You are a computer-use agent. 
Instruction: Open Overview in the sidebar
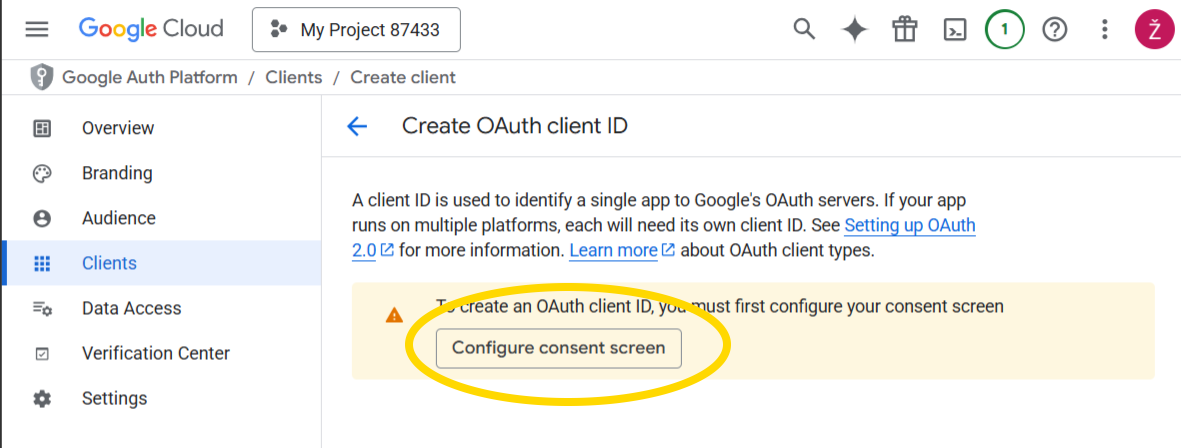[162, 128]
